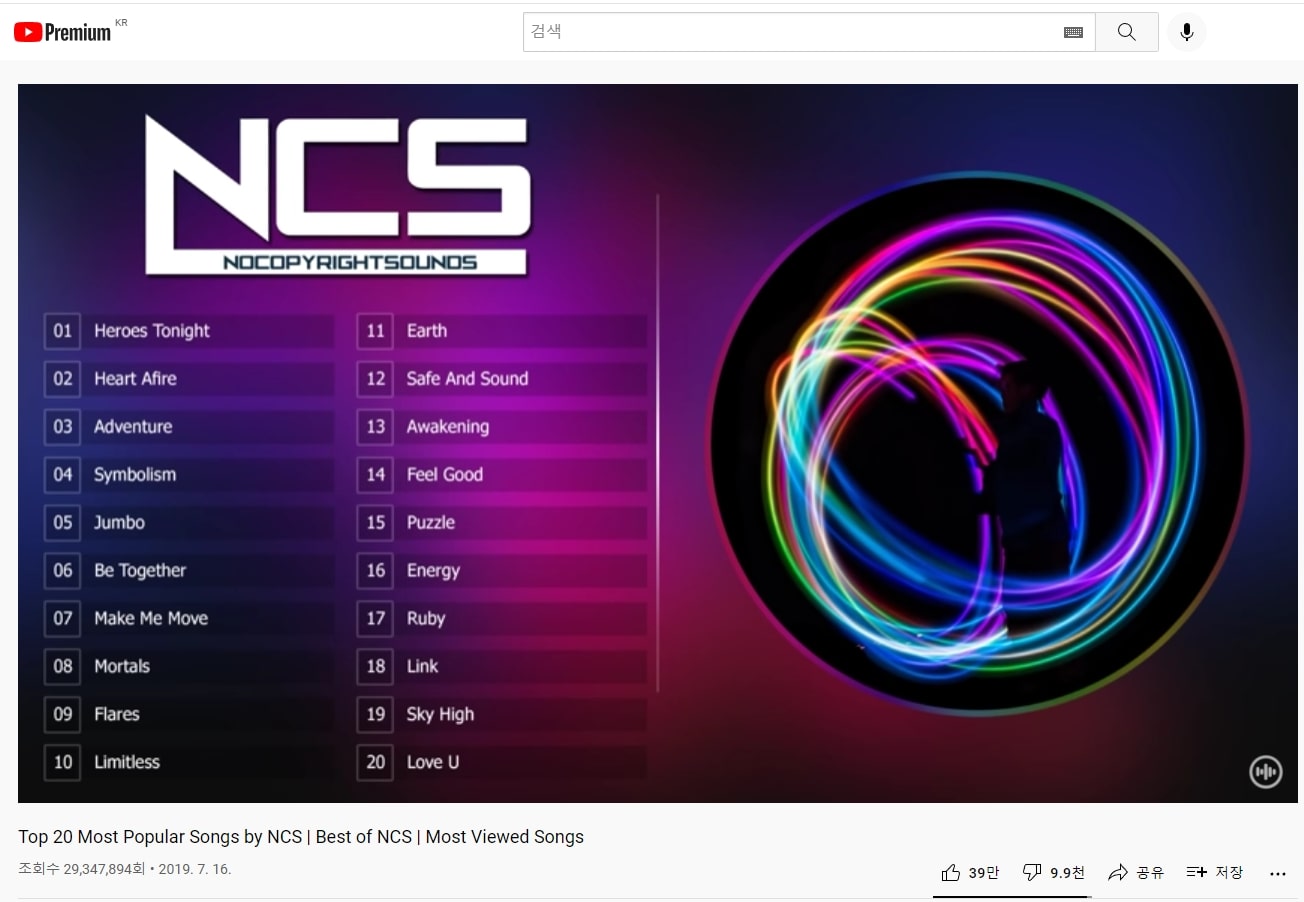1304x902 pixels.
Task: Click track 01 Heroes Tonight
Action: 189,331
